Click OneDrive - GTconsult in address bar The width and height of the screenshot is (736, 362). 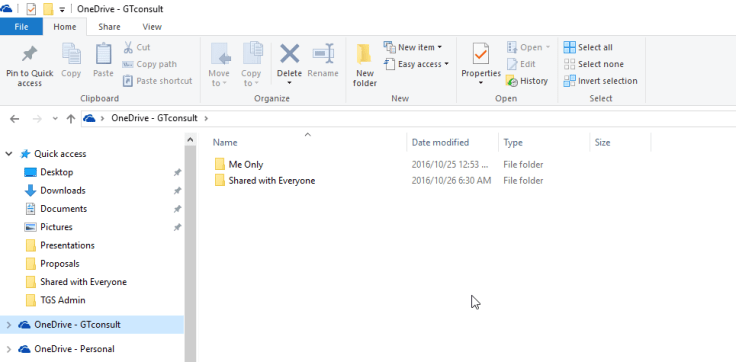[x=154, y=118]
